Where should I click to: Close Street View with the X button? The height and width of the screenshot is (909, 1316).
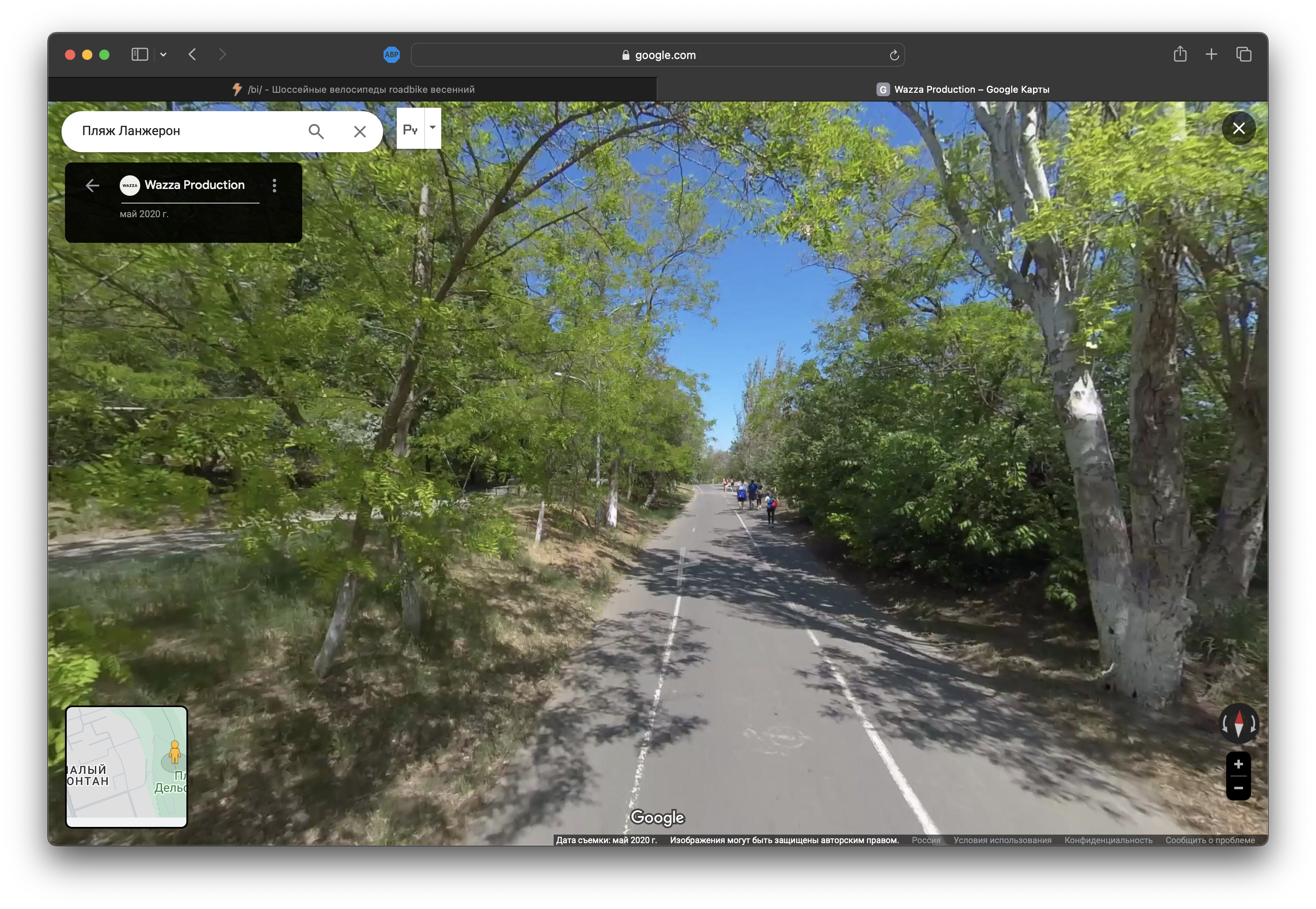coord(1238,129)
